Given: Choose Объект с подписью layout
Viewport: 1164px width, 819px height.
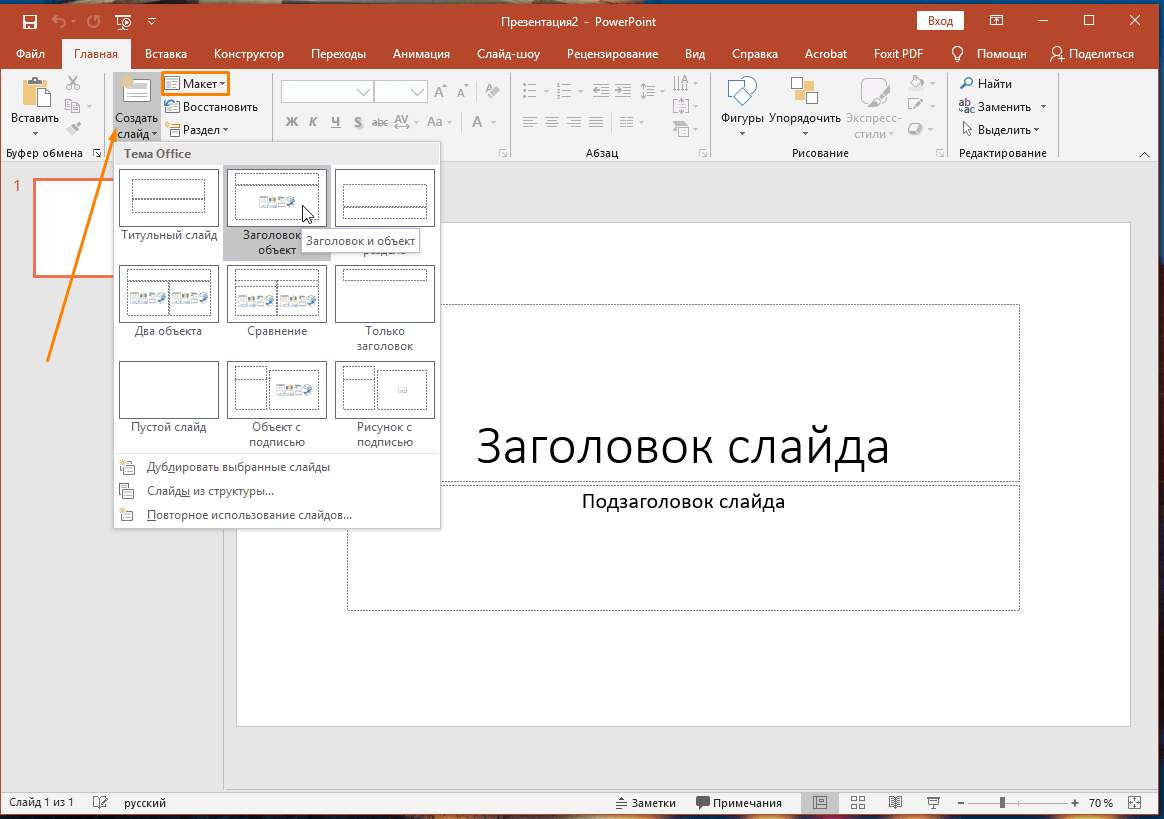Looking at the screenshot, I should (x=277, y=390).
